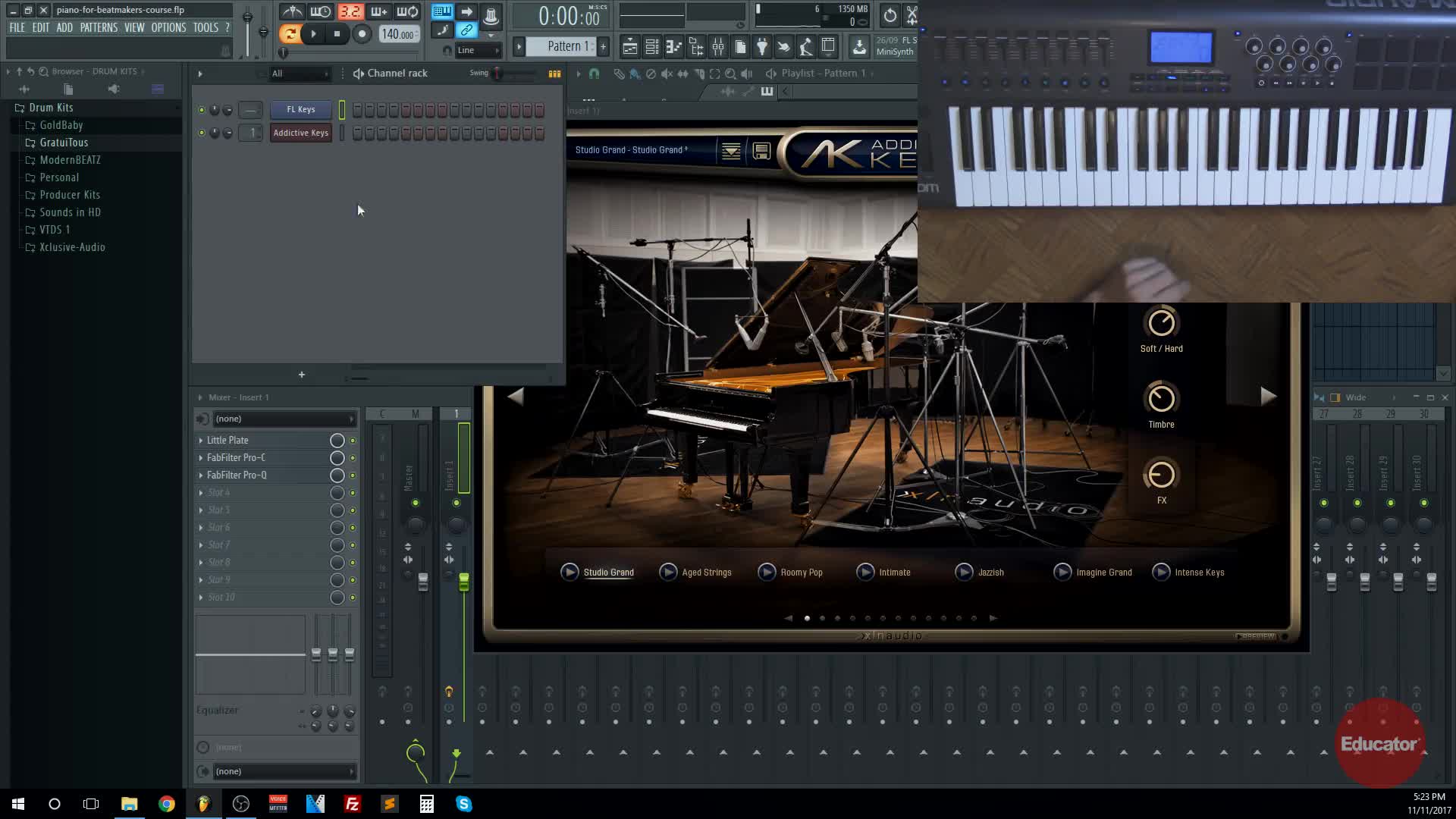Toggle the metronome icon
The height and width of the screenshot is (819, 1456).
pos(293,11)
